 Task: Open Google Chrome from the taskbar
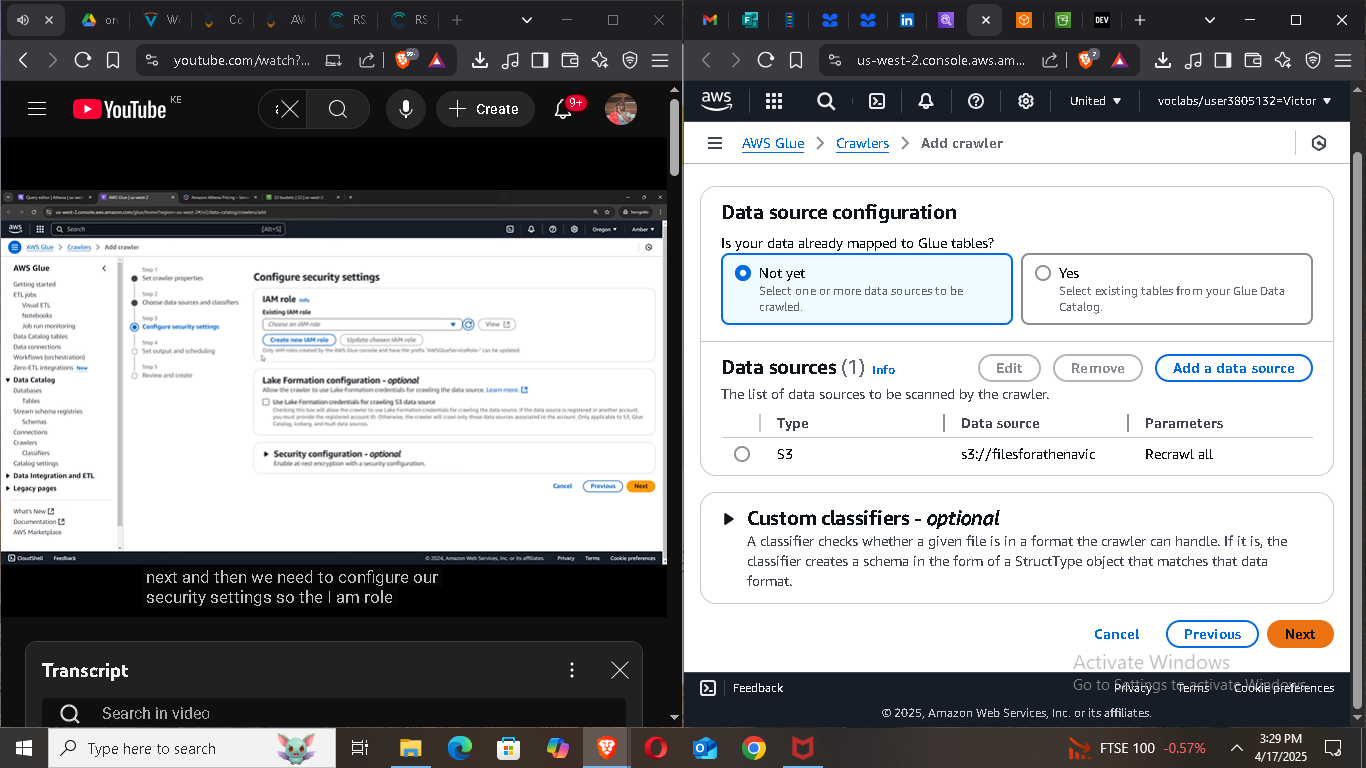click(754, 748)
